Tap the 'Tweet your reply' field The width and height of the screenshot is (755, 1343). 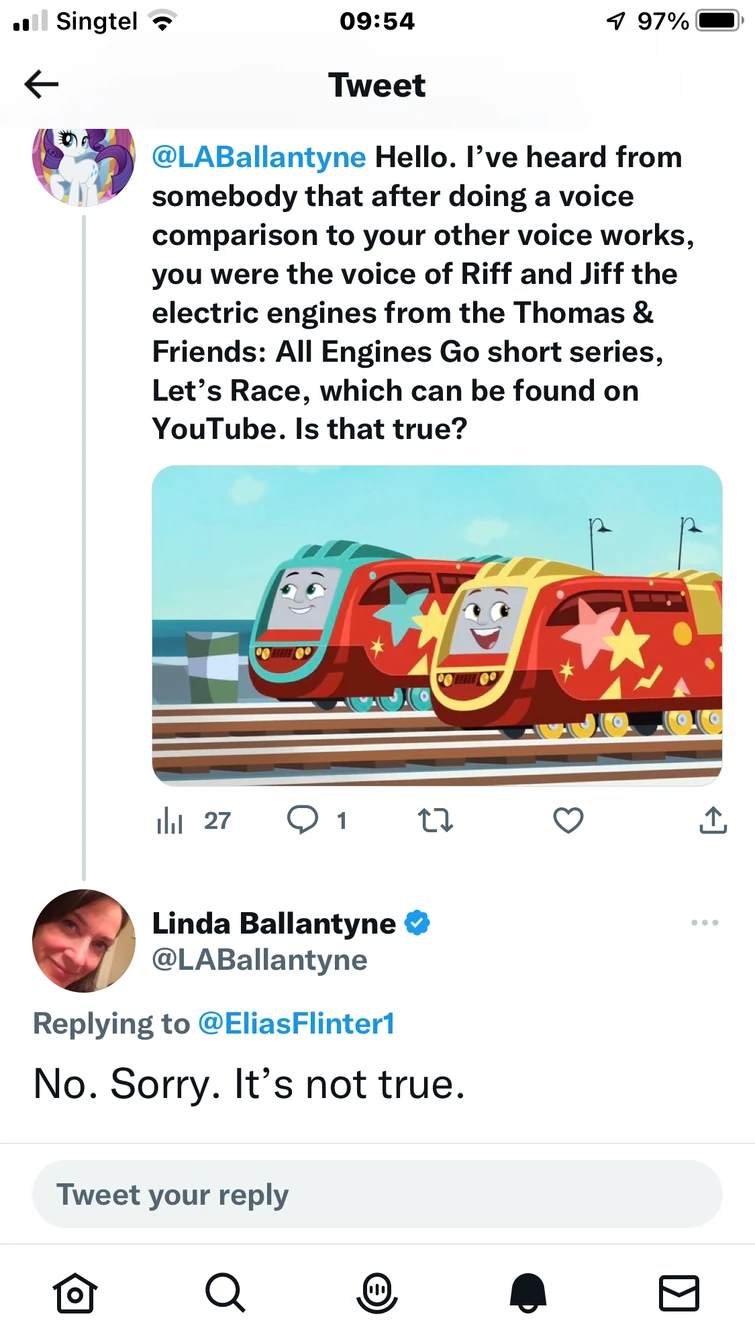click(x=377, y=1194)
